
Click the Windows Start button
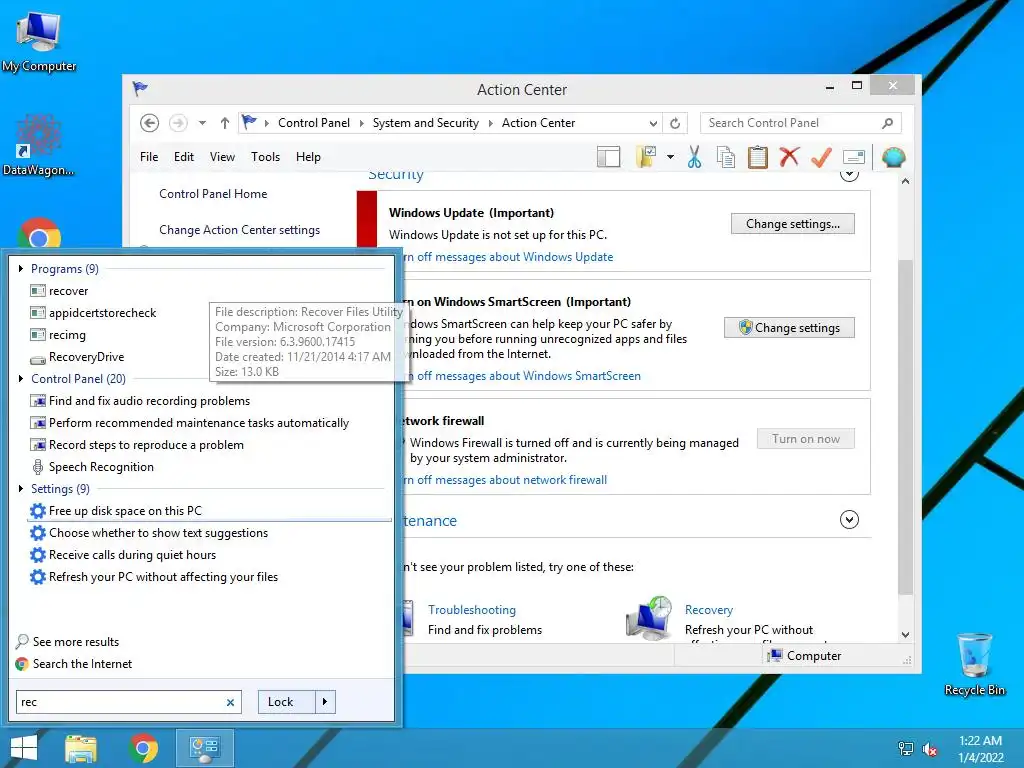pos(24,748)
